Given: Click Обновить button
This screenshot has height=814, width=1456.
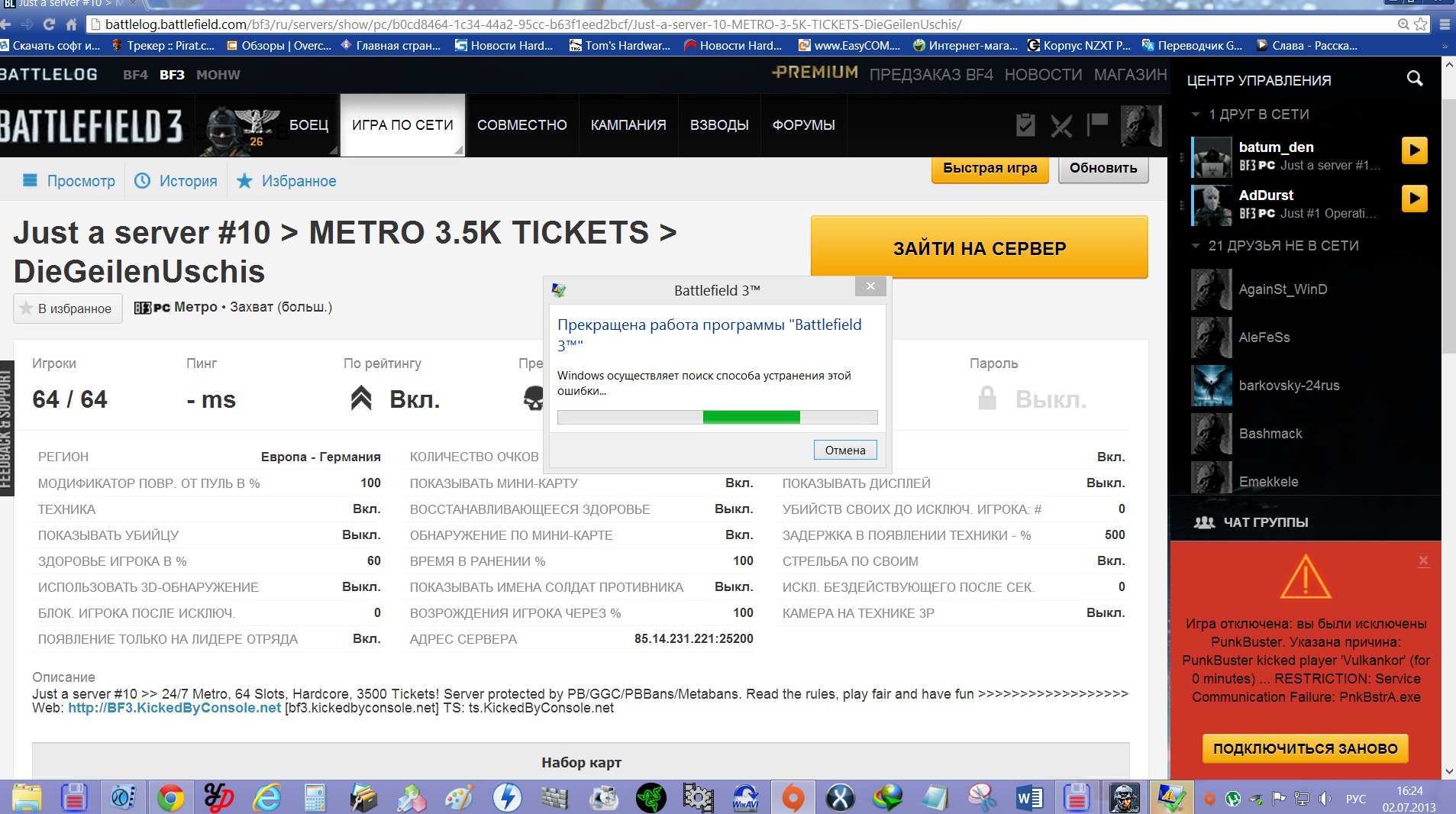Looking at the screenshot, I should coord(1102,169).
